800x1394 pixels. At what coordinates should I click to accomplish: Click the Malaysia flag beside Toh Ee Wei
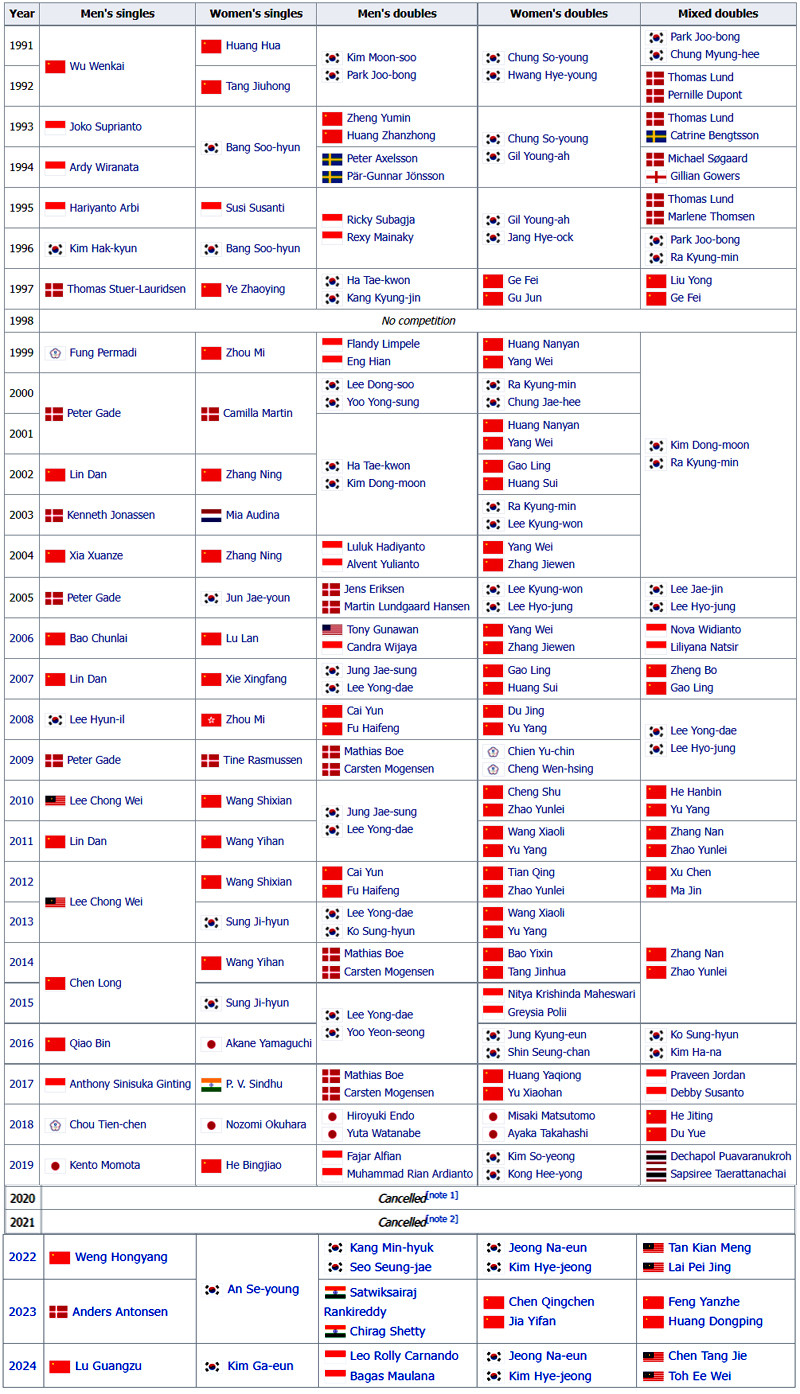point(654,1376)
